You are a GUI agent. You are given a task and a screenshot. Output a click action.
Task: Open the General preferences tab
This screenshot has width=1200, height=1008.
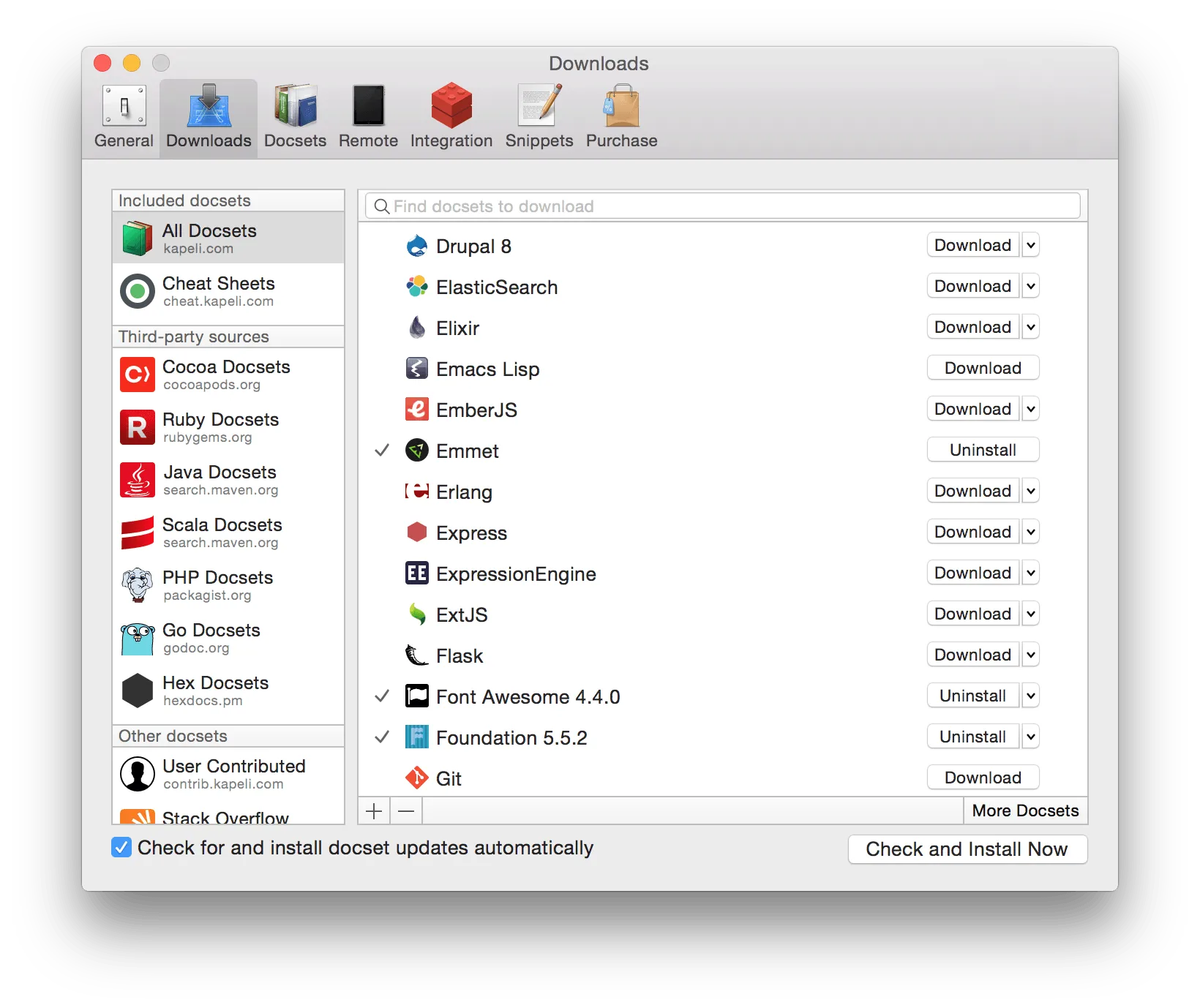click(x=124, y=117)
